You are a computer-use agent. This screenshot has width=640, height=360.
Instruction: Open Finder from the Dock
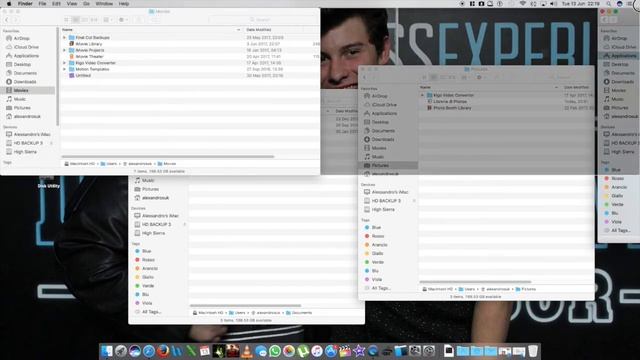(x=107, y=351)
